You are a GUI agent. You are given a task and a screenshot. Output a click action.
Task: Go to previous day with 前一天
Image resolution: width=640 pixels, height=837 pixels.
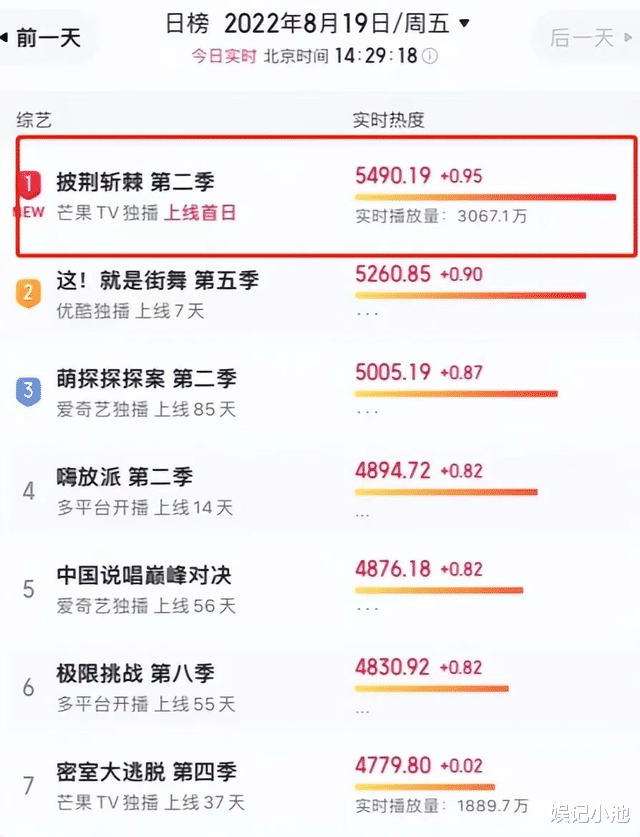click(48, 38)
